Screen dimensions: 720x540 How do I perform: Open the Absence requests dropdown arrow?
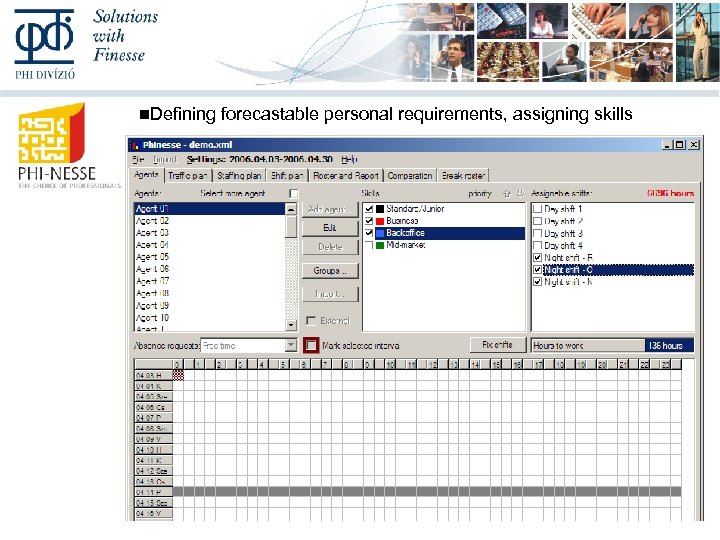click(x=291, y=345)
